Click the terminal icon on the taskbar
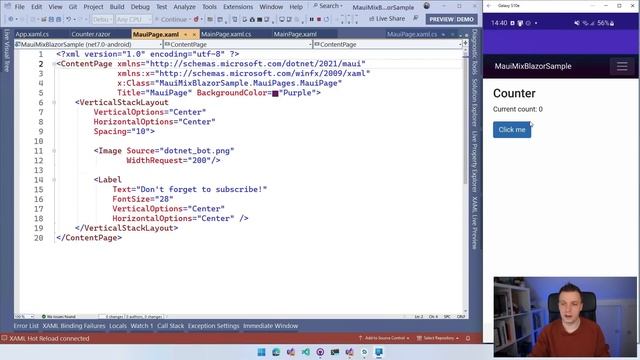Viewport: 640px width, 360px height. click(335, 352)
